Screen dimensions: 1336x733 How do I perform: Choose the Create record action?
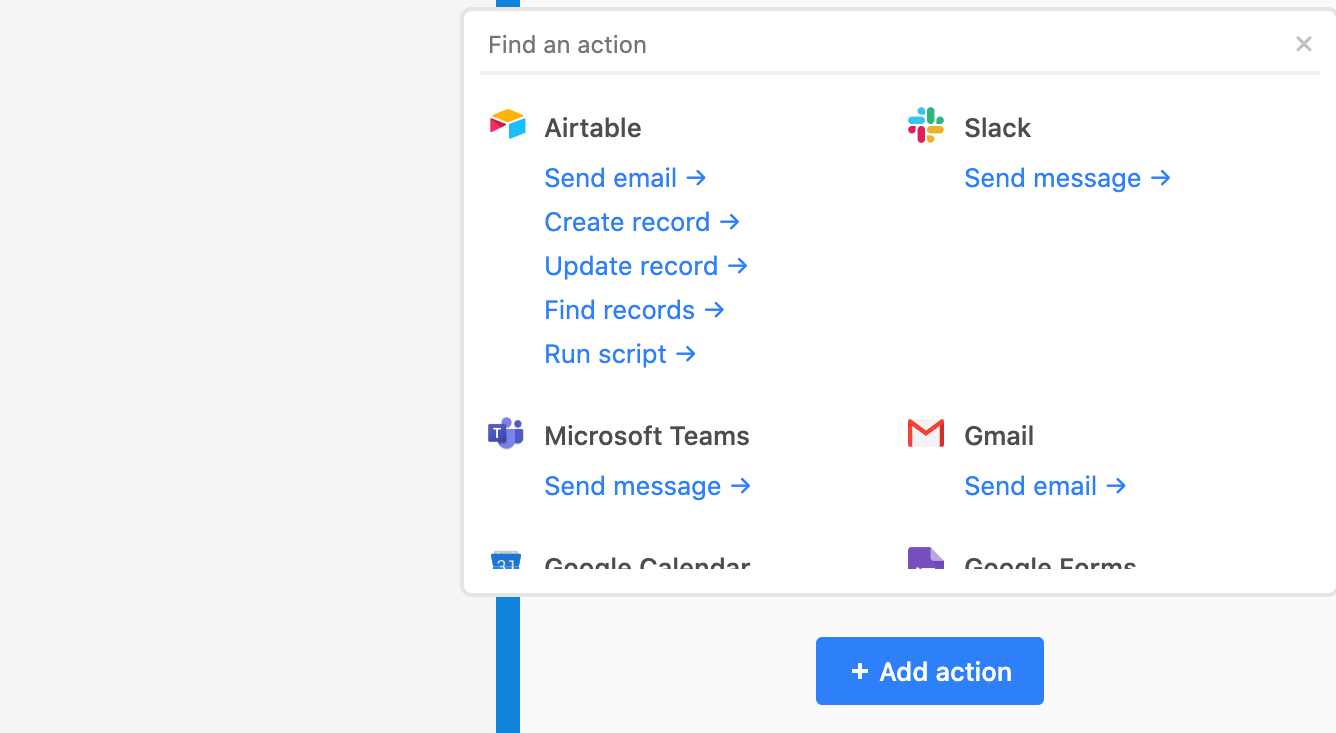click(642, 222)
